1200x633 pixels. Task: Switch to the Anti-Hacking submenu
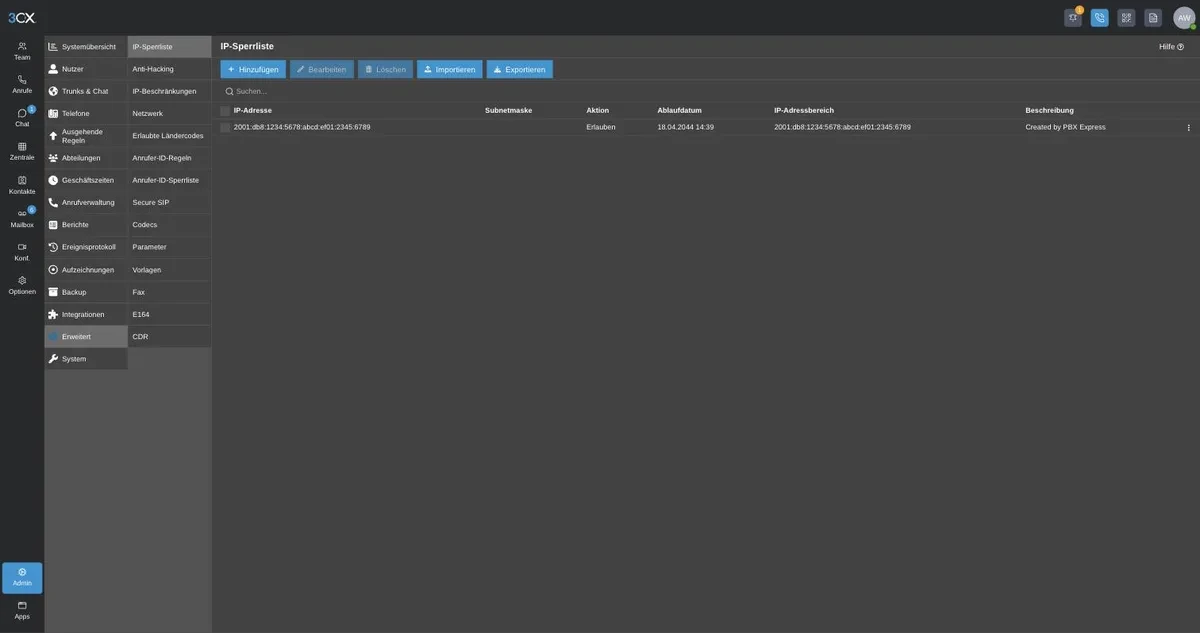click(x=169, y=69)
